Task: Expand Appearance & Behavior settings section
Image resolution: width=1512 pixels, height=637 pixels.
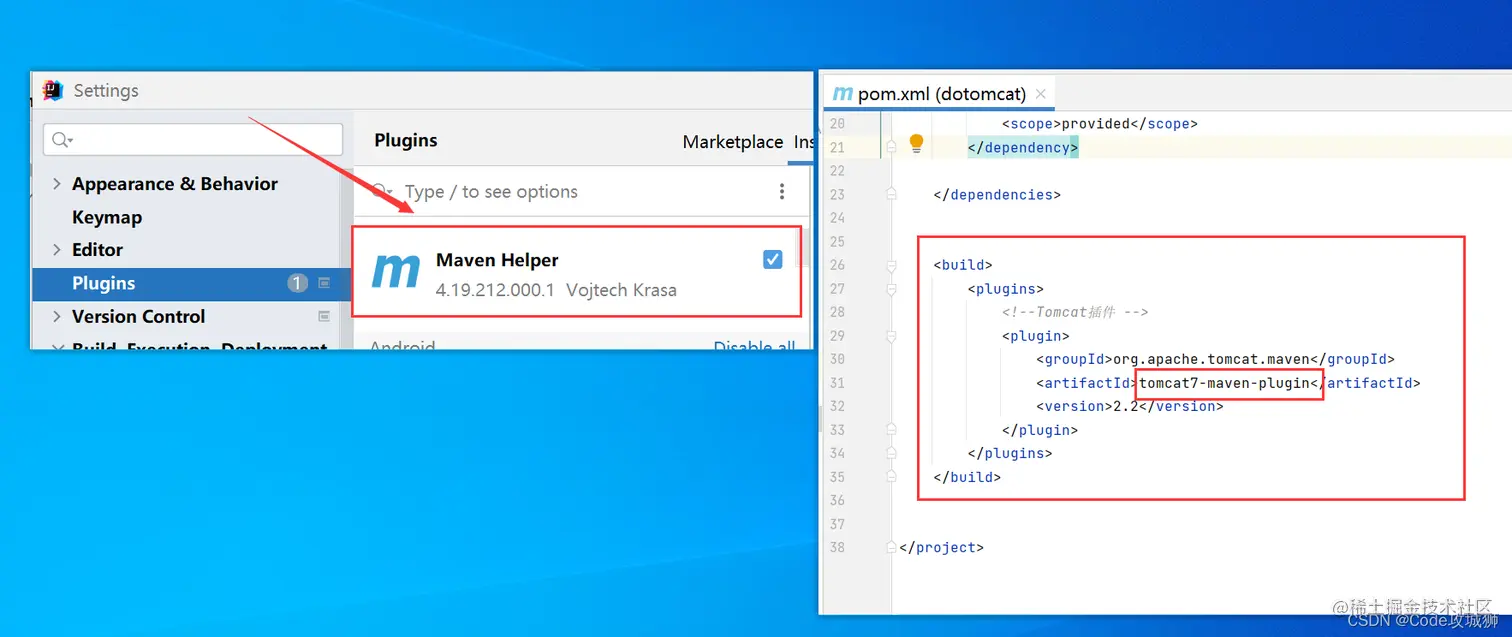Action: point(56,184)
